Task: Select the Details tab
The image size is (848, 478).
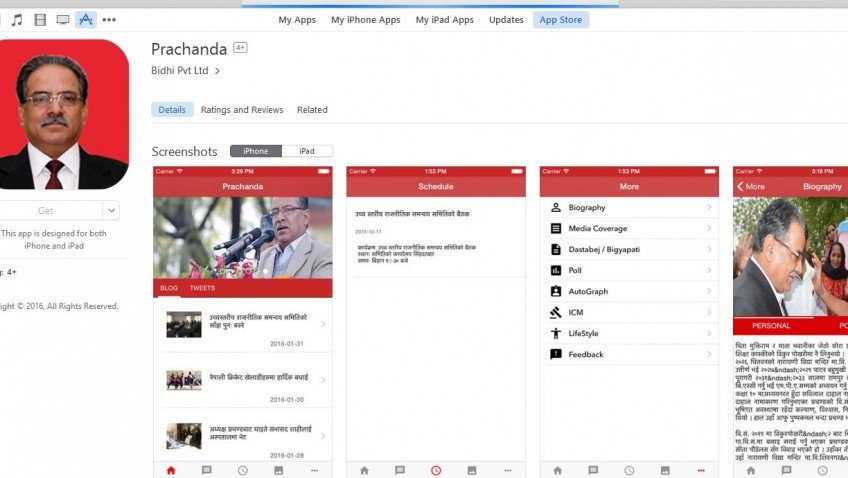Action: point(172,110)
